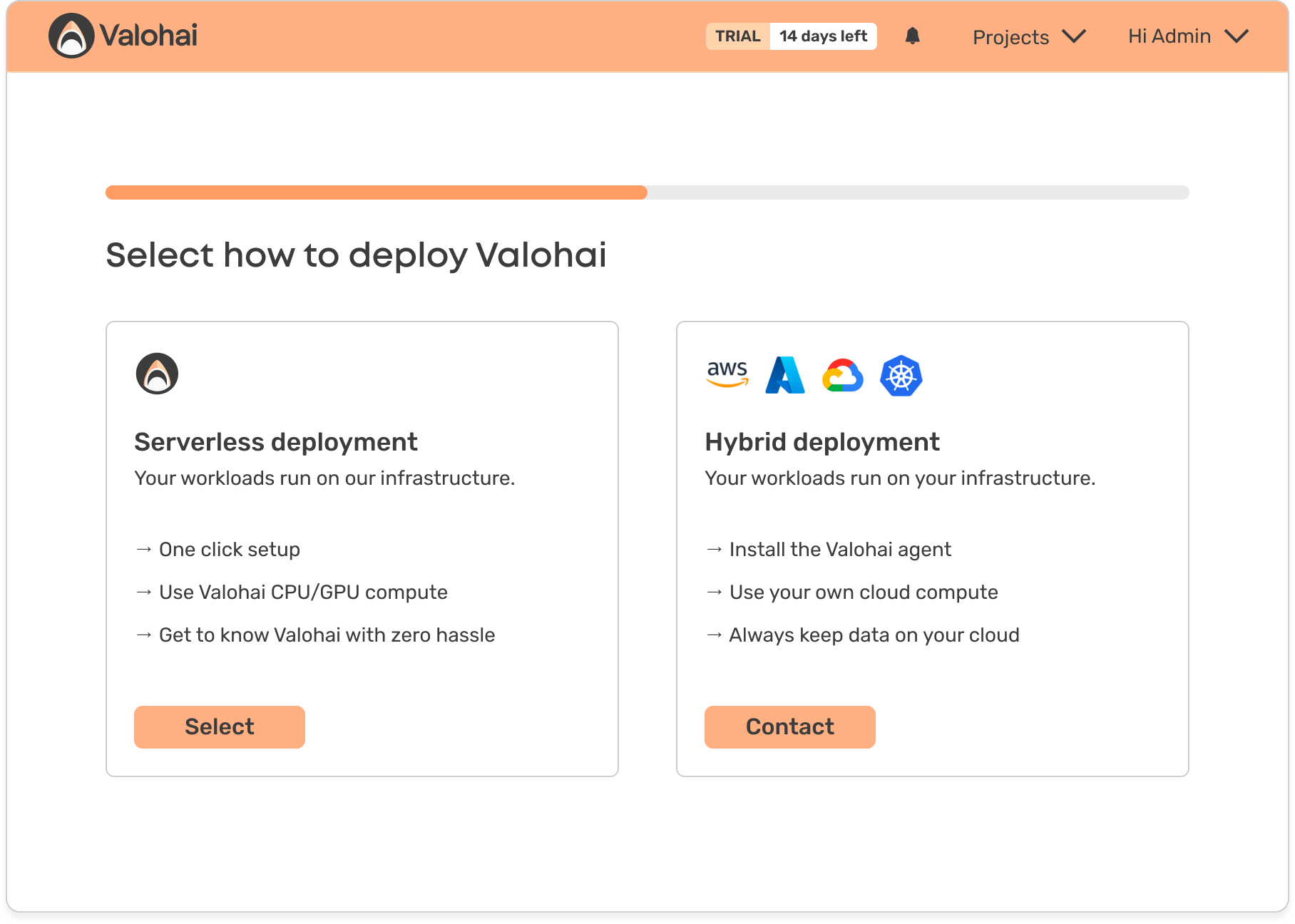Click 'Get to know Valohai with zero hassle'

(315, 635)
